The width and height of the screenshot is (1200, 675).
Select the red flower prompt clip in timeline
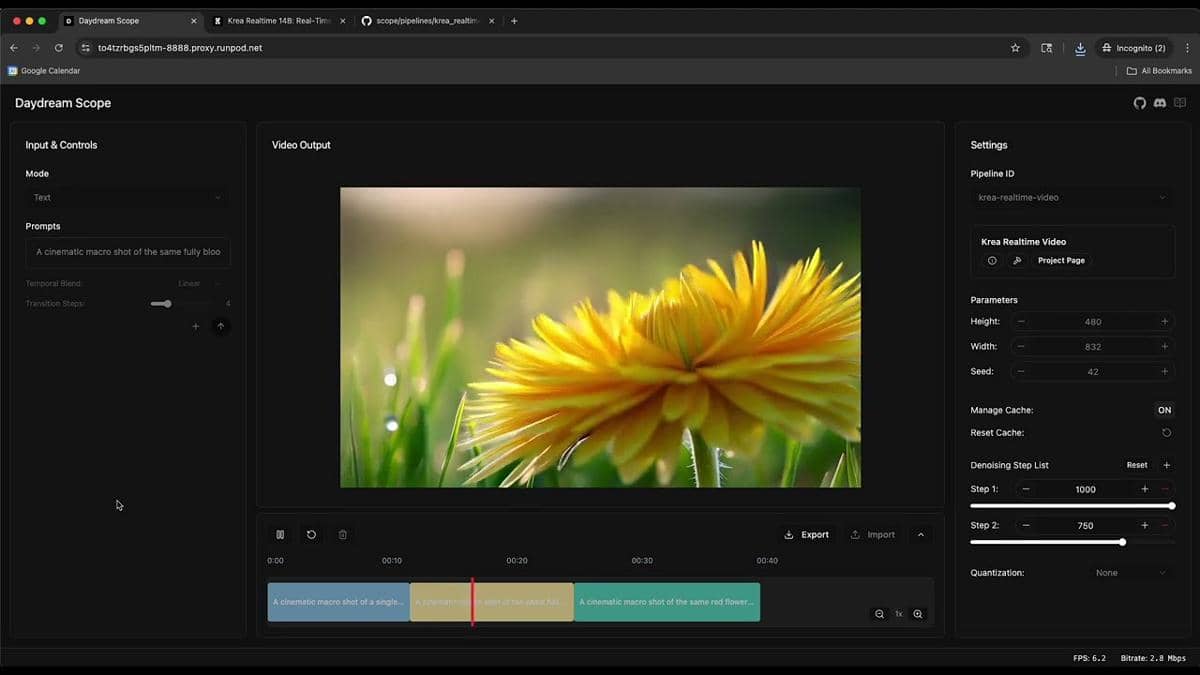[667, 602]
